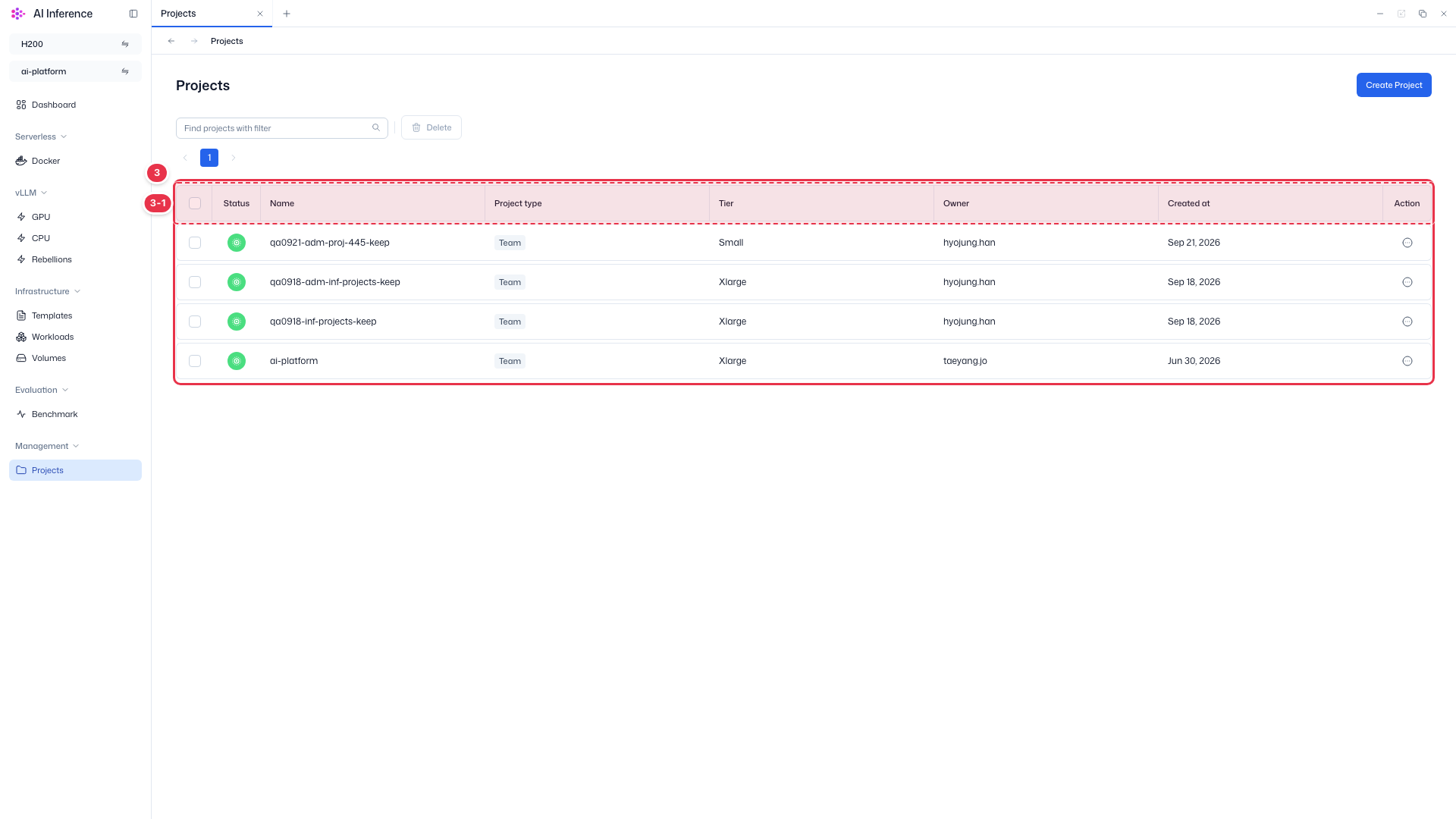Collapse the vLLM section
Viewport: 1456px width, 819px height.
coord(31,193)
